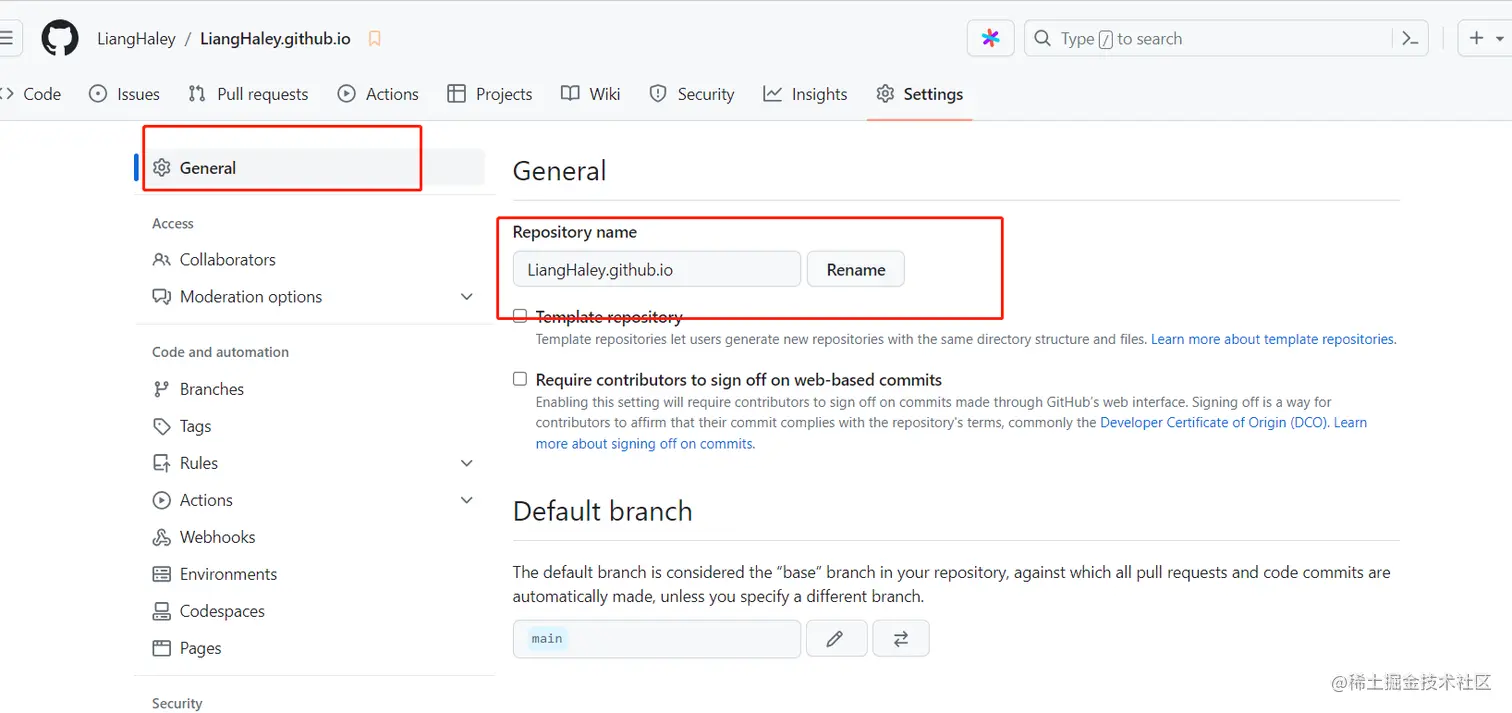Image resolution: width=1512 pixels, height=713 pixels.
Task: Enable the Template repository checkbox
Action: point(520,316)
